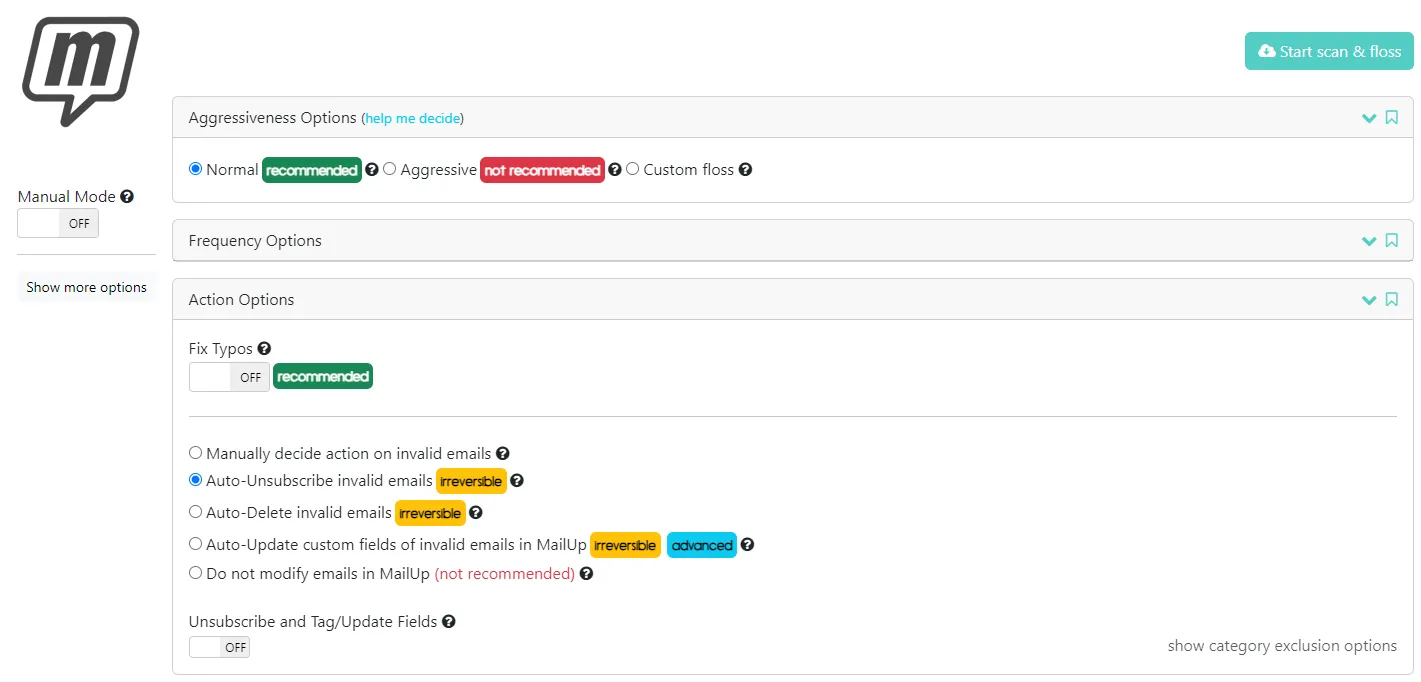Click help icon beside Custom floss
1421x682 pixels.
pos(745,170)
